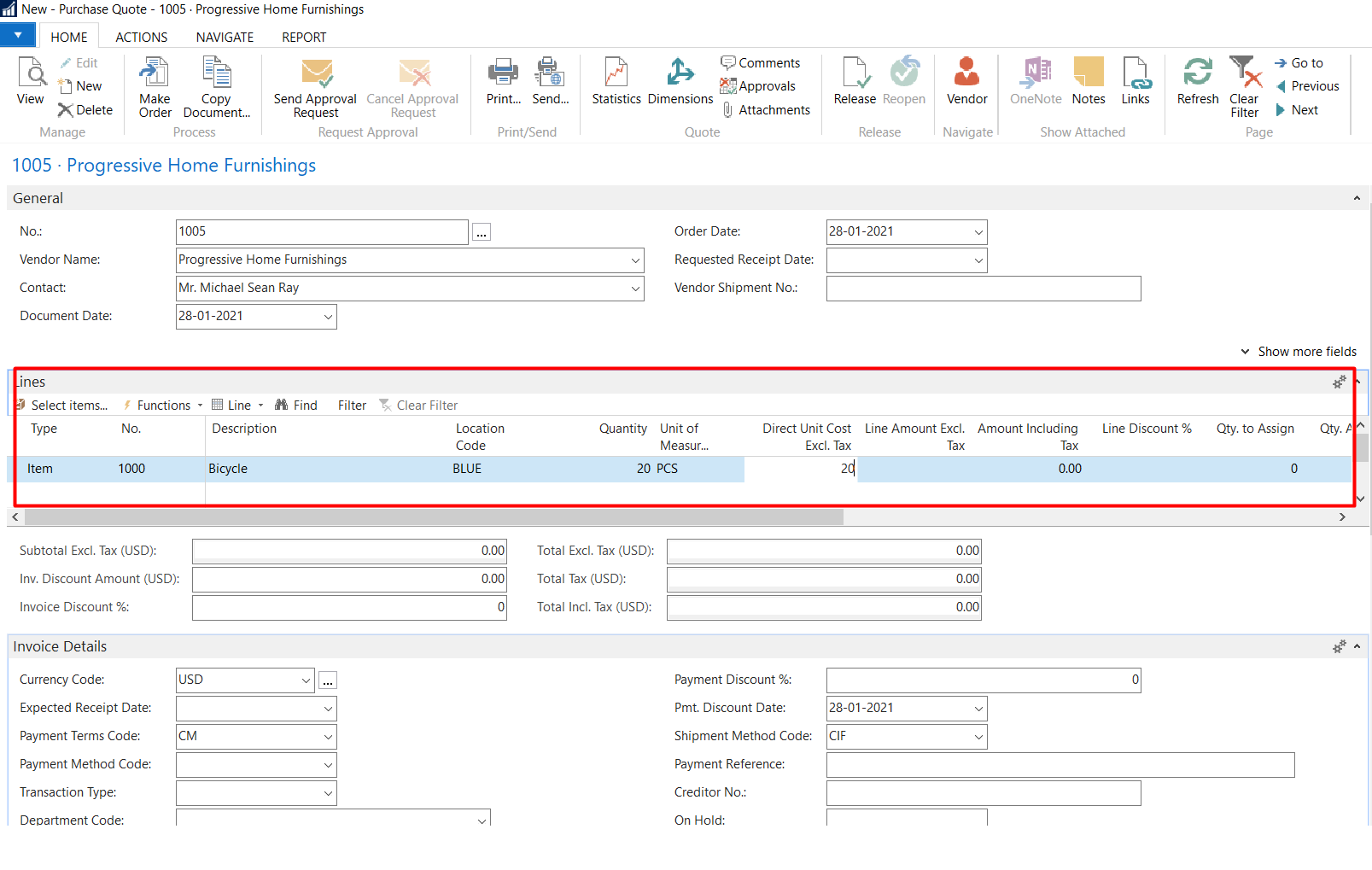Customize Lines section gear icon

[1340, 382]
